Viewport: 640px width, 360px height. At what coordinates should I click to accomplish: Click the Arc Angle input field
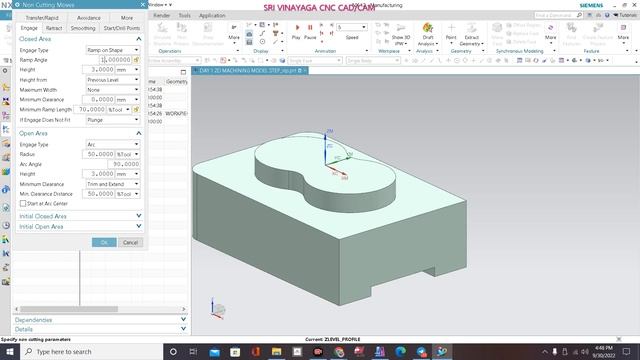[124, 164]
